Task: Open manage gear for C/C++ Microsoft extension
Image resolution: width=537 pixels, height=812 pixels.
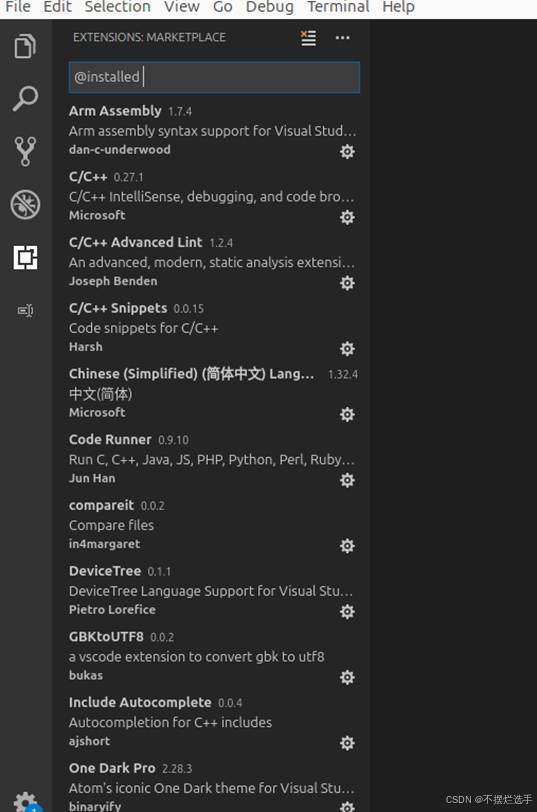Action: 347,217
